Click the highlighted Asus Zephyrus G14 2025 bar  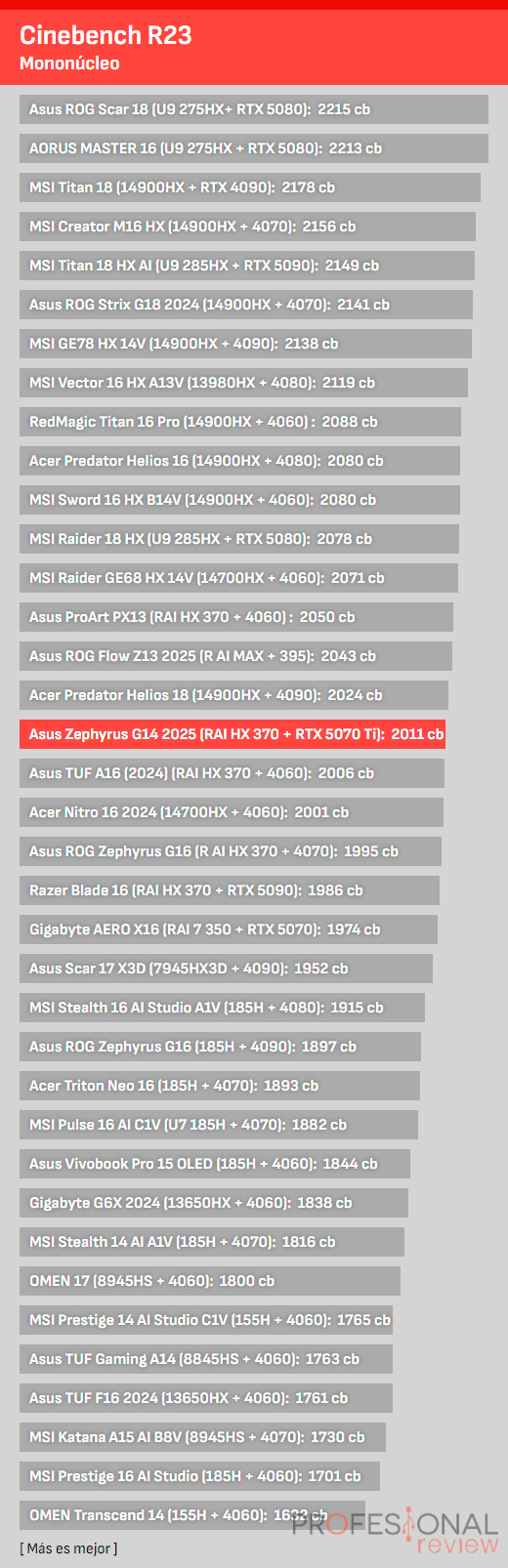[x=233, y=734]
